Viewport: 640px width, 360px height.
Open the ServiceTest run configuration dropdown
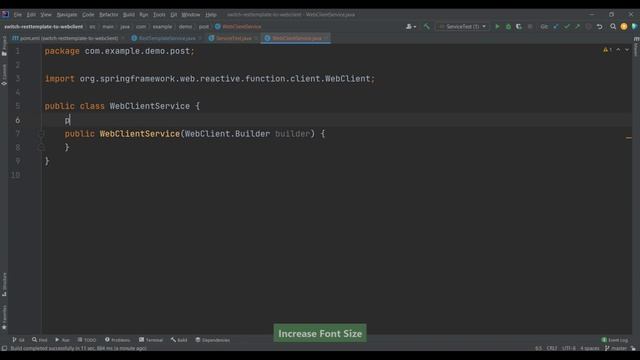pos(462,27)
